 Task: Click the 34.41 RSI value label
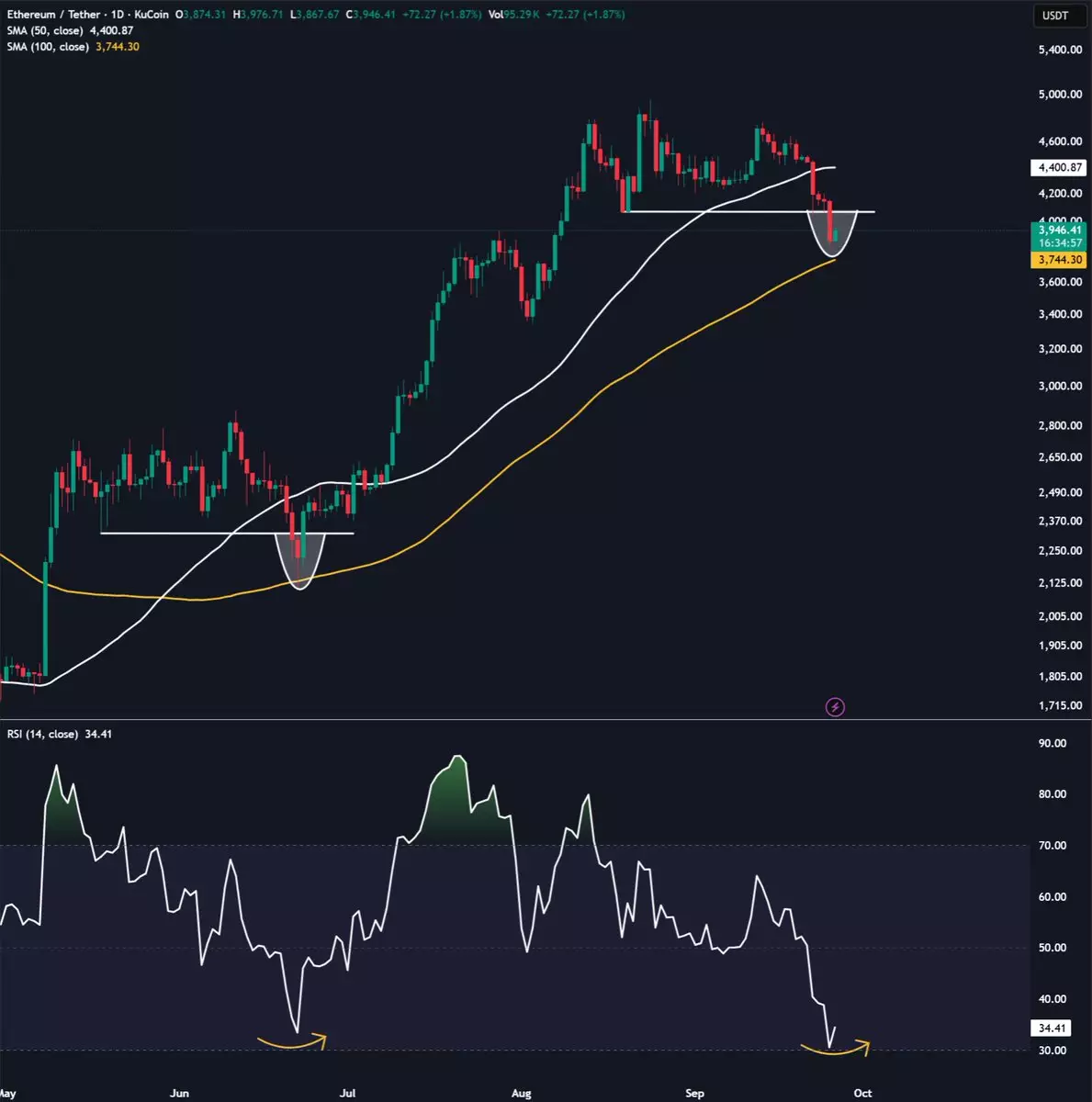coord(1053,1029)
